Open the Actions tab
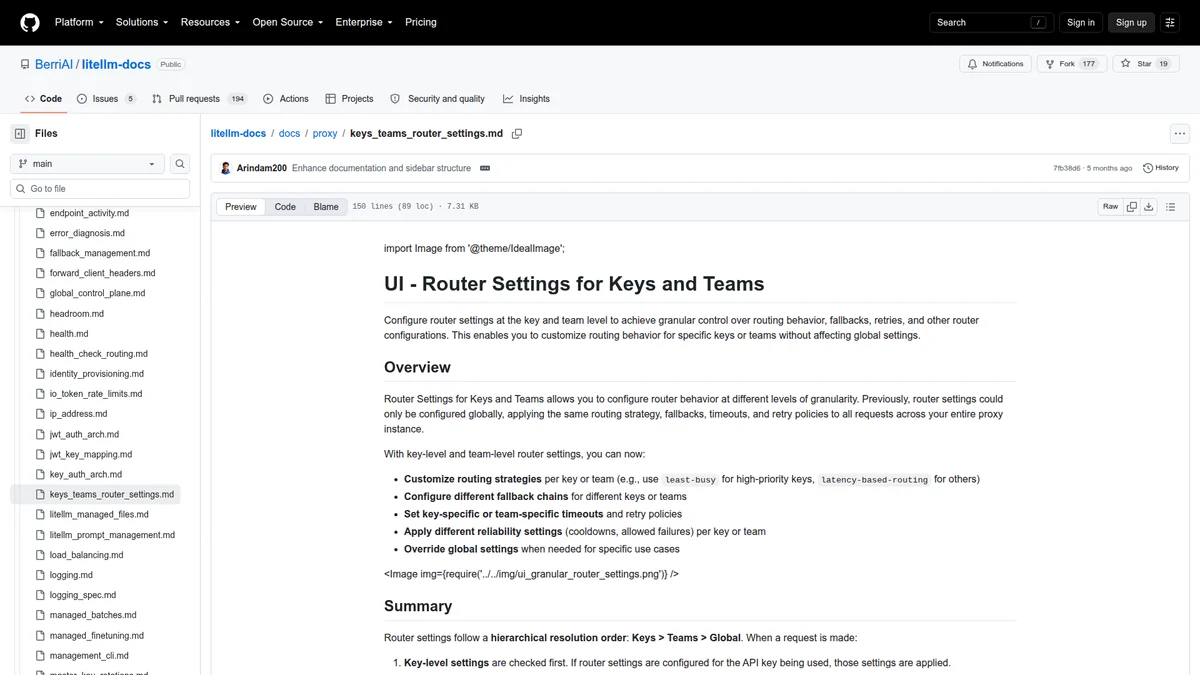Screen dimensions: 1200x675 [286, 99]
